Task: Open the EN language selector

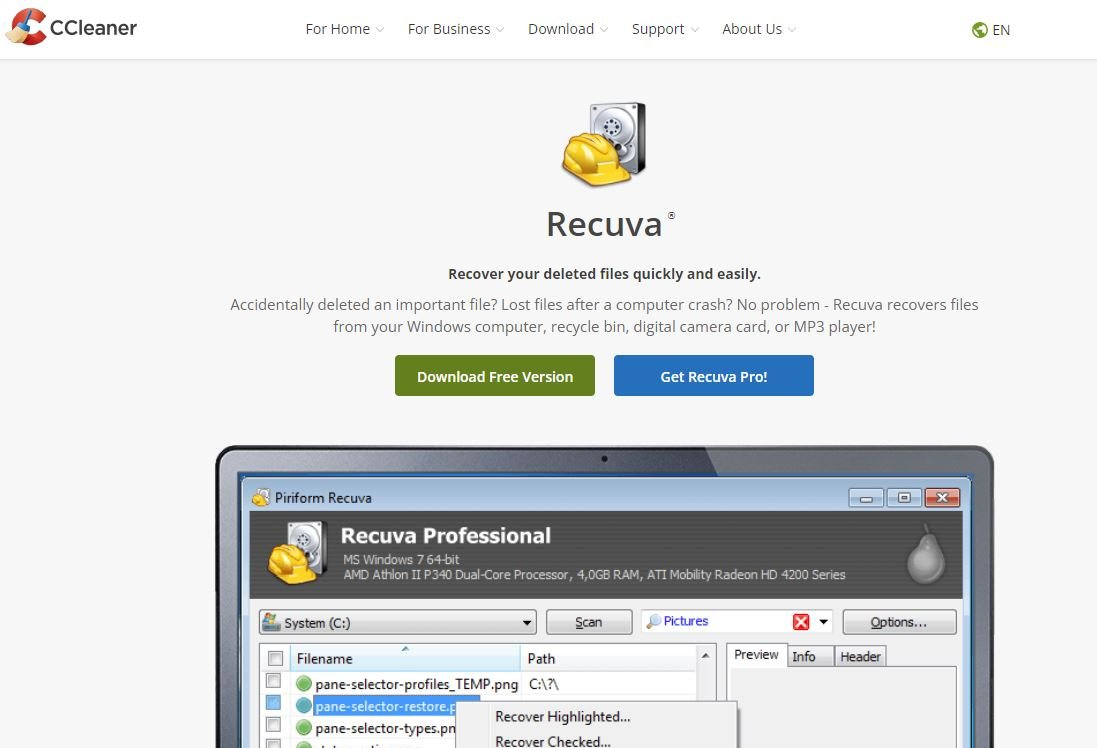Action: point(991,30)
